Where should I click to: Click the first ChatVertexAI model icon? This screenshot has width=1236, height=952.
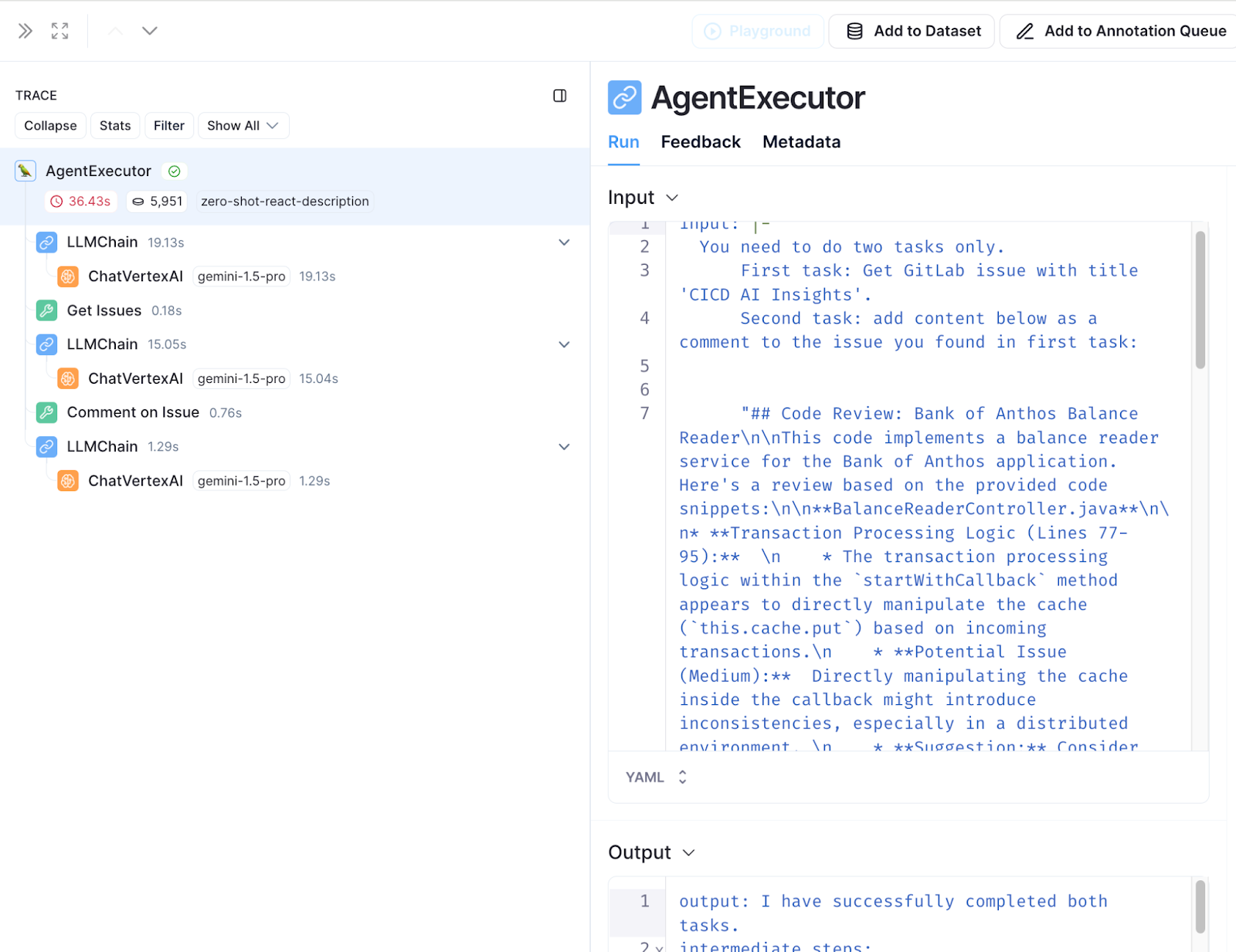[68, 276]
